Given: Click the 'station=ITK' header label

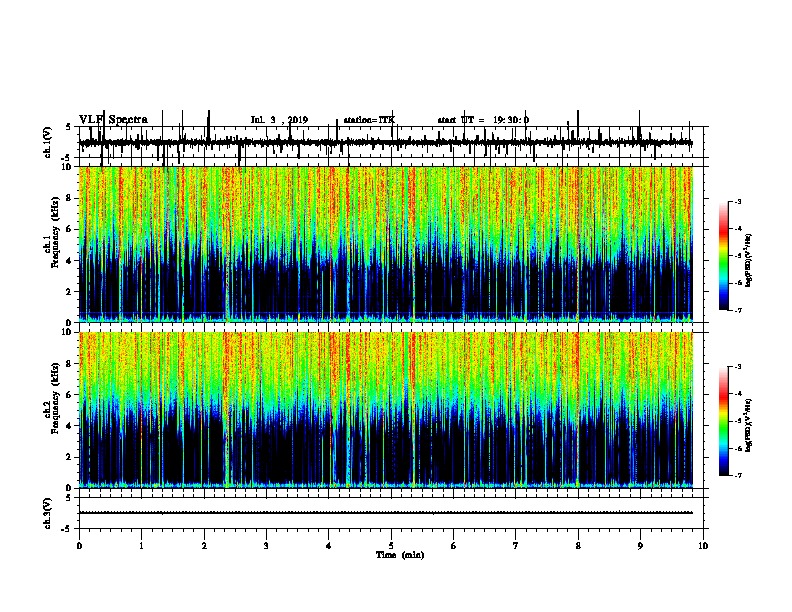Looking at the screenshot, I should click(x=369, y=120).
